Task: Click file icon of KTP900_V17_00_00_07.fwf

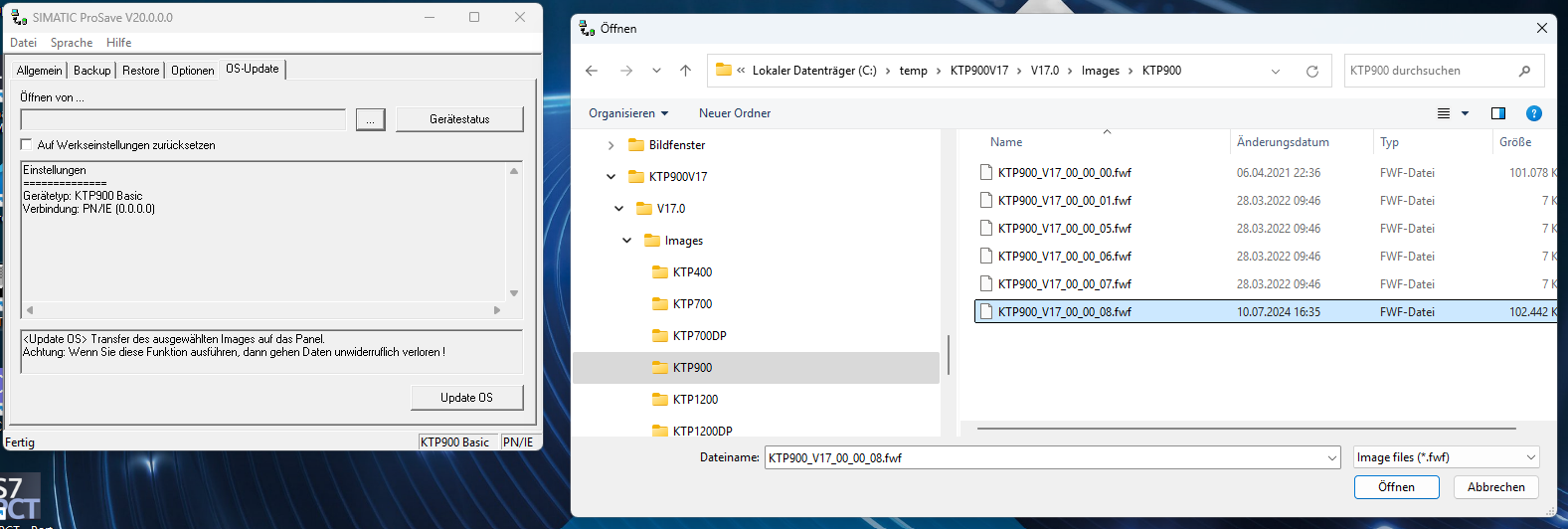Action: coord(986,283)
